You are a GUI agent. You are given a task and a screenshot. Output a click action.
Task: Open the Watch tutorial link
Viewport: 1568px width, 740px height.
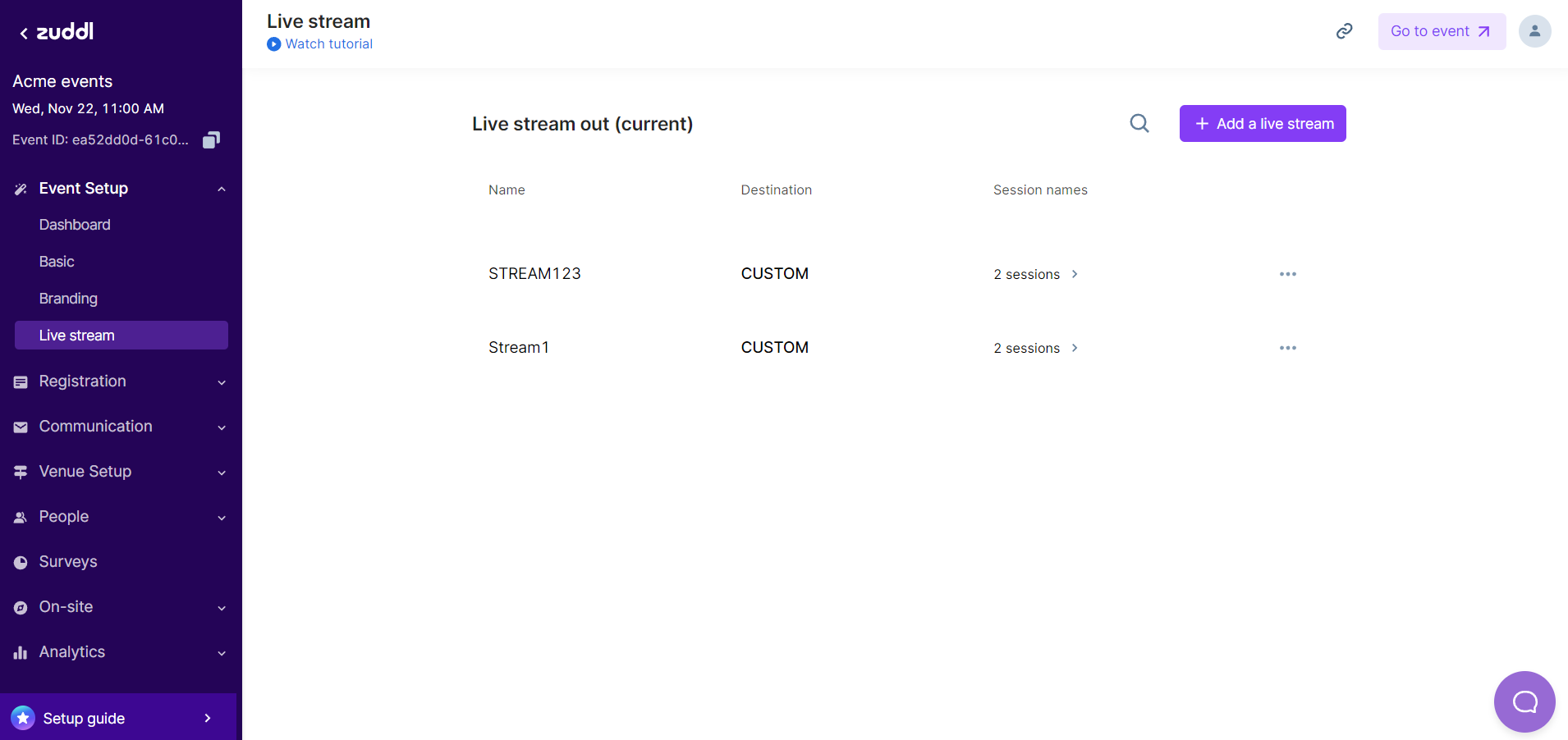[x=328, y=43]
